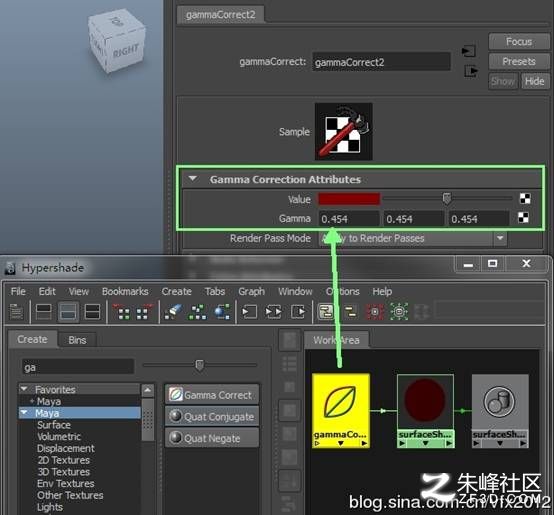
Task: Select the gray shading group node
Action: tap(500, 410)
